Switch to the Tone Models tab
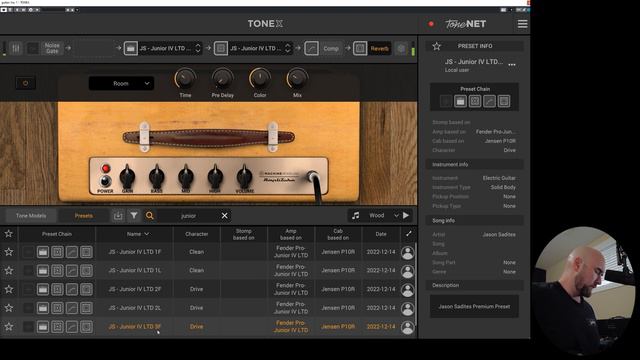 (x=31, y=216)
